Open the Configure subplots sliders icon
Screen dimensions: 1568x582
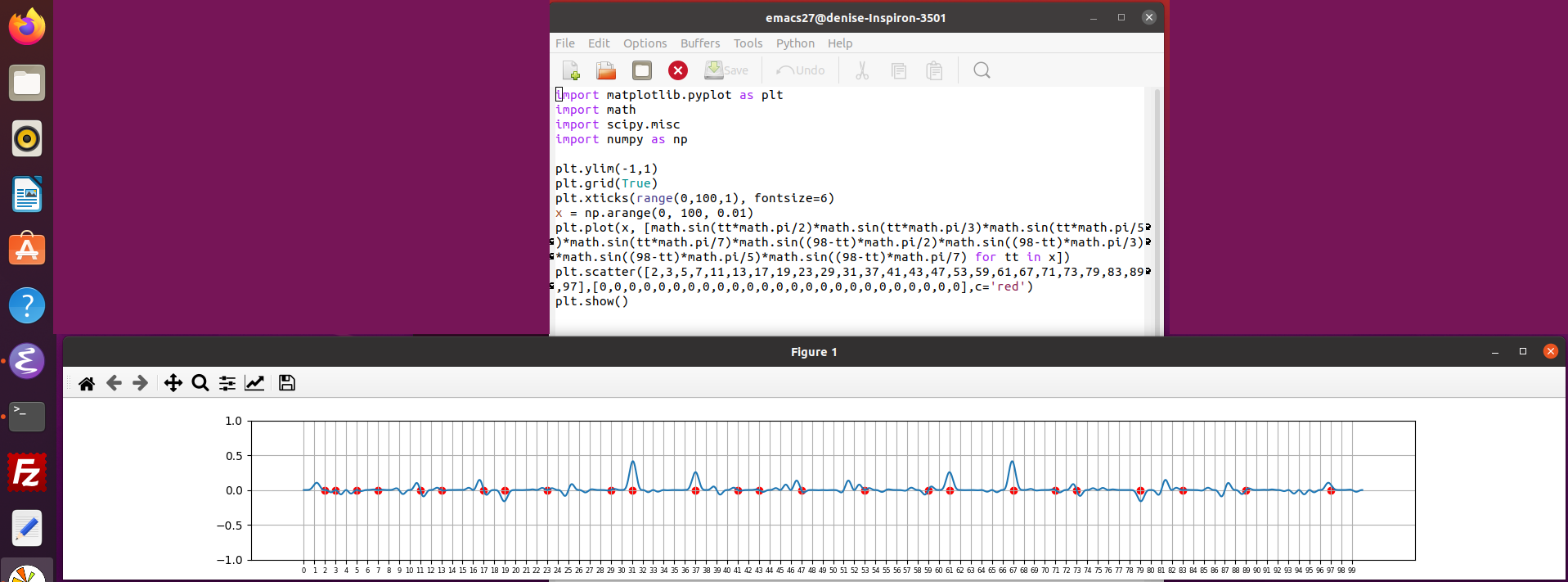tap(227, 383)
